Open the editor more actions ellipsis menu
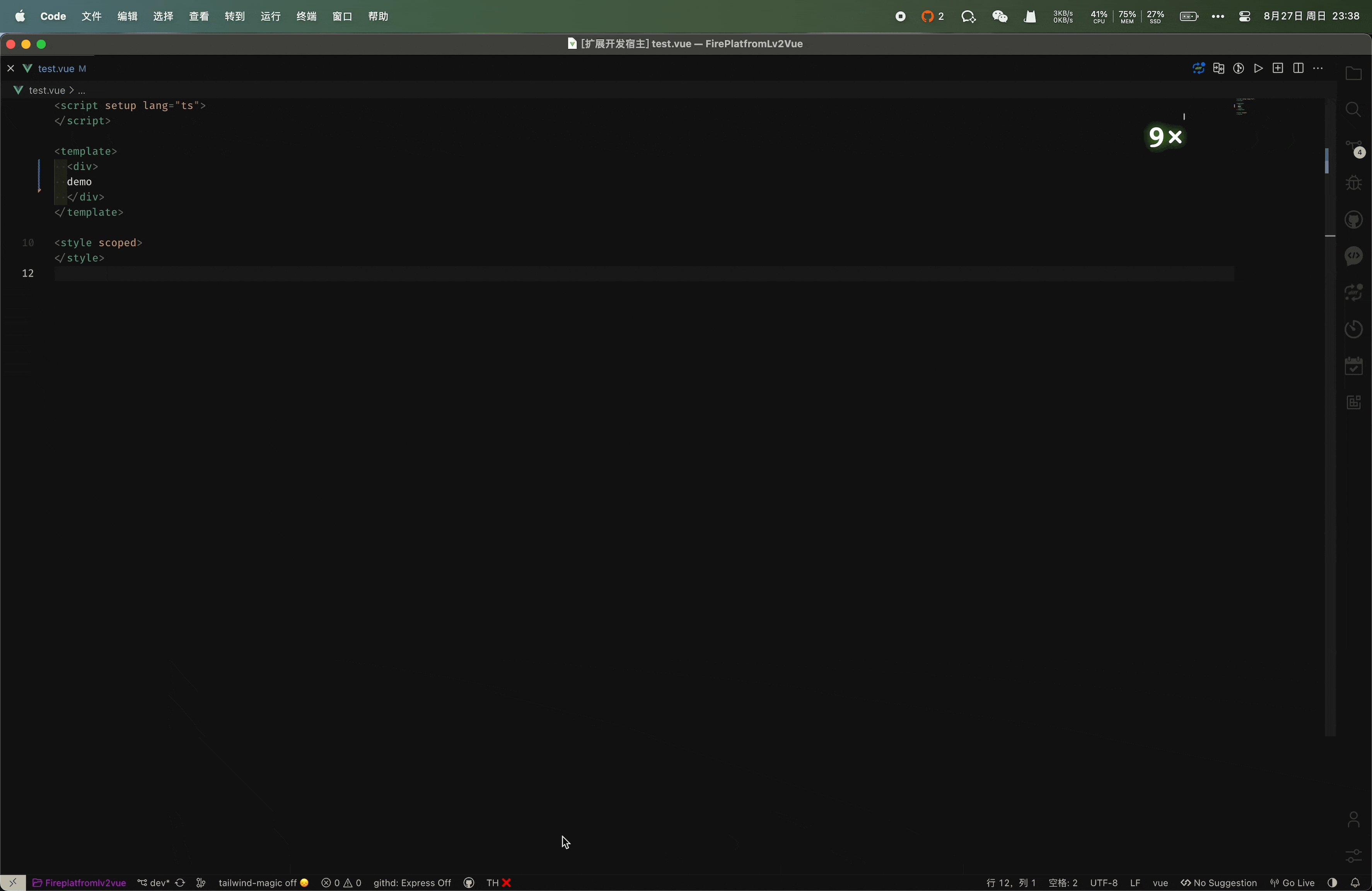 [x=1319, y=68]
